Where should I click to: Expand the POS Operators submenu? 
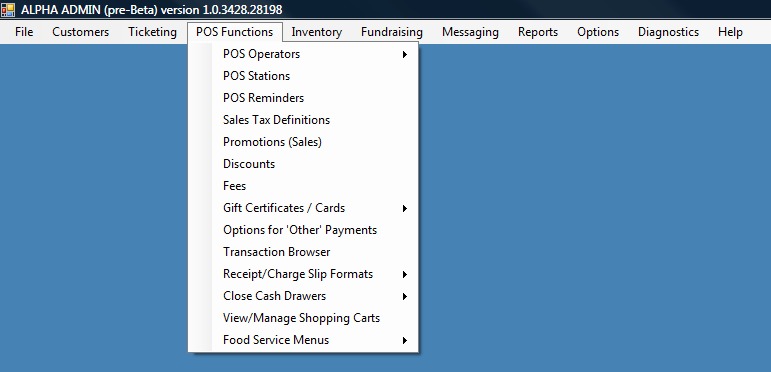click(x=303, y=54)
